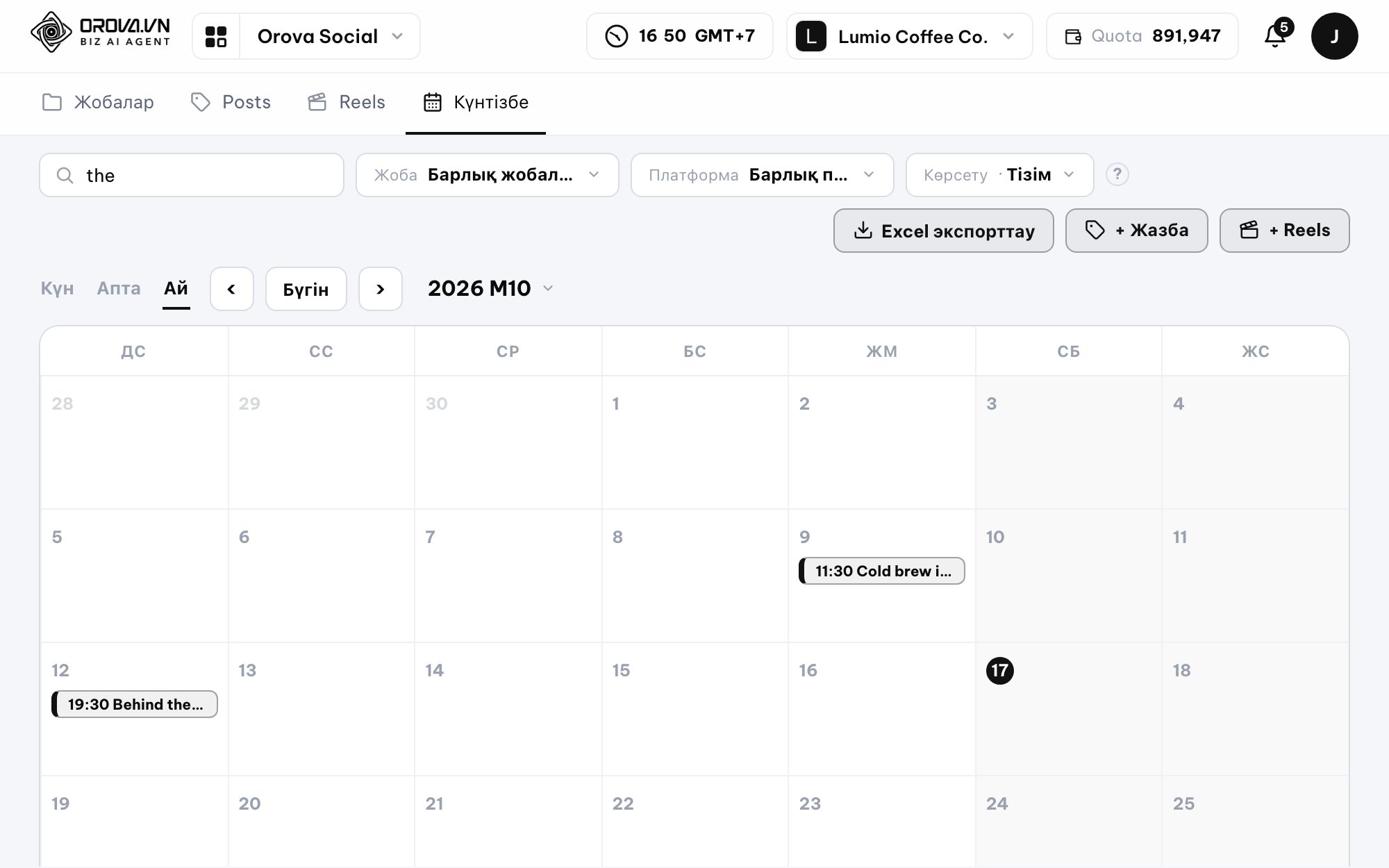
Task: Open the user avatar J
Action: point(1334,36)
